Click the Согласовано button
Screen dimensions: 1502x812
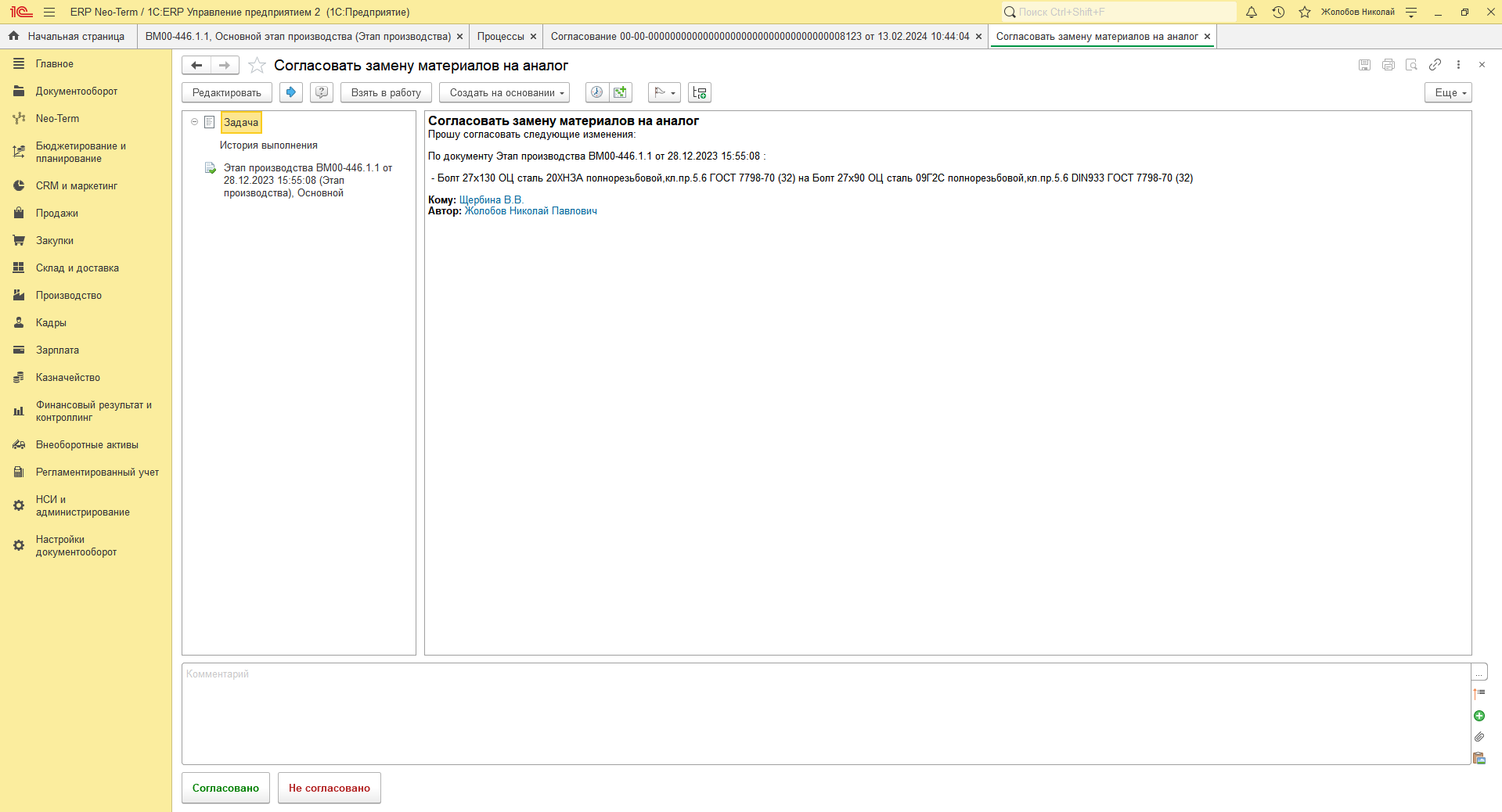pyautogui.click(x=225, y=788)
